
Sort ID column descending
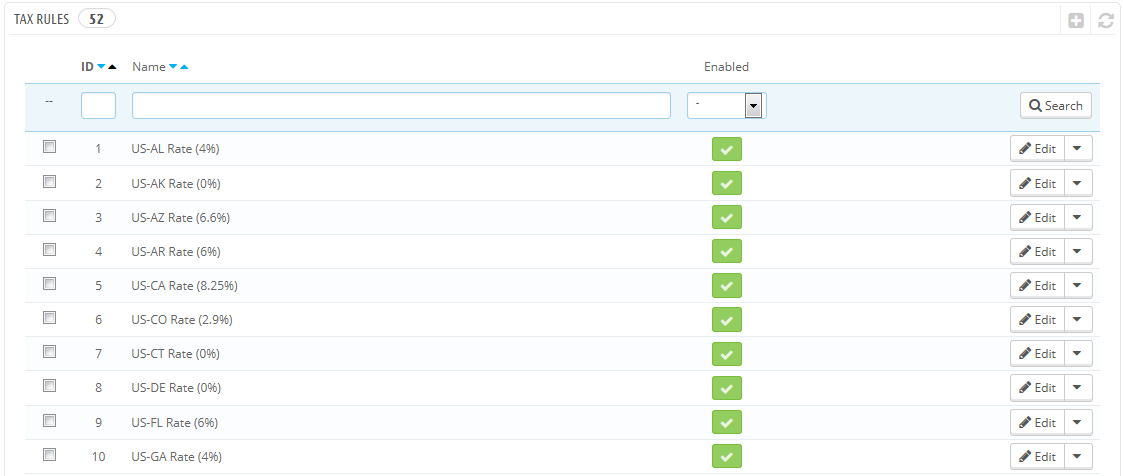[101, 67]
